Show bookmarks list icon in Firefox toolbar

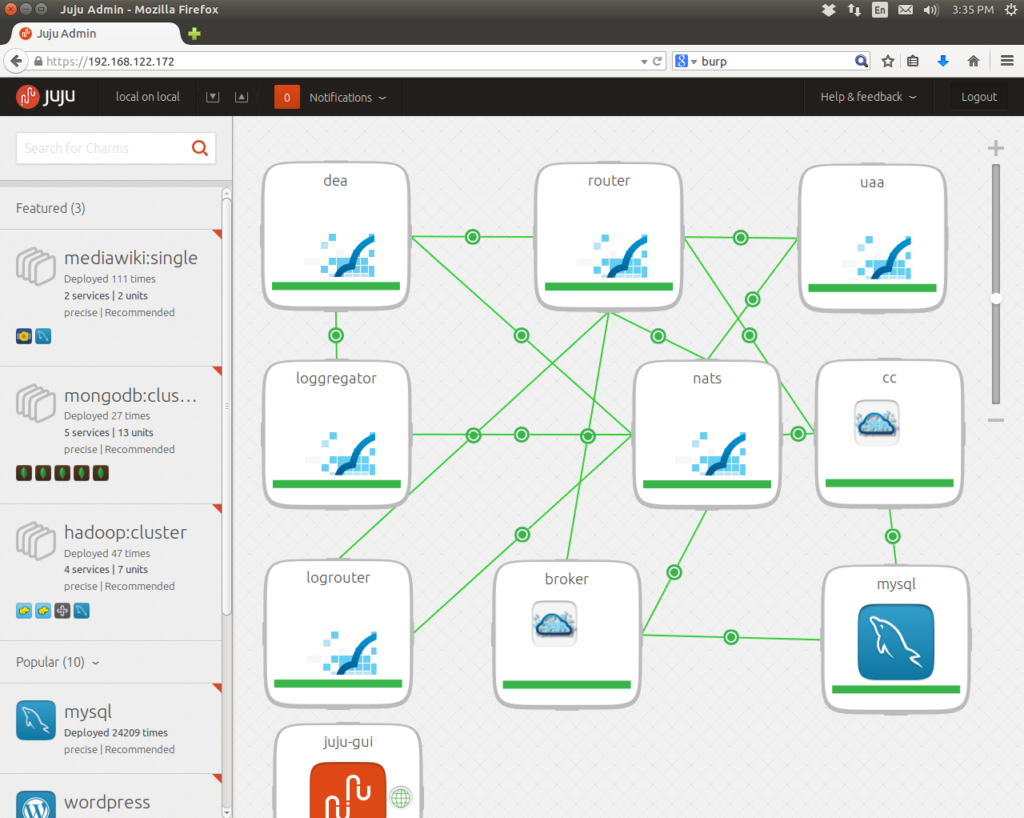coord(913,61)
